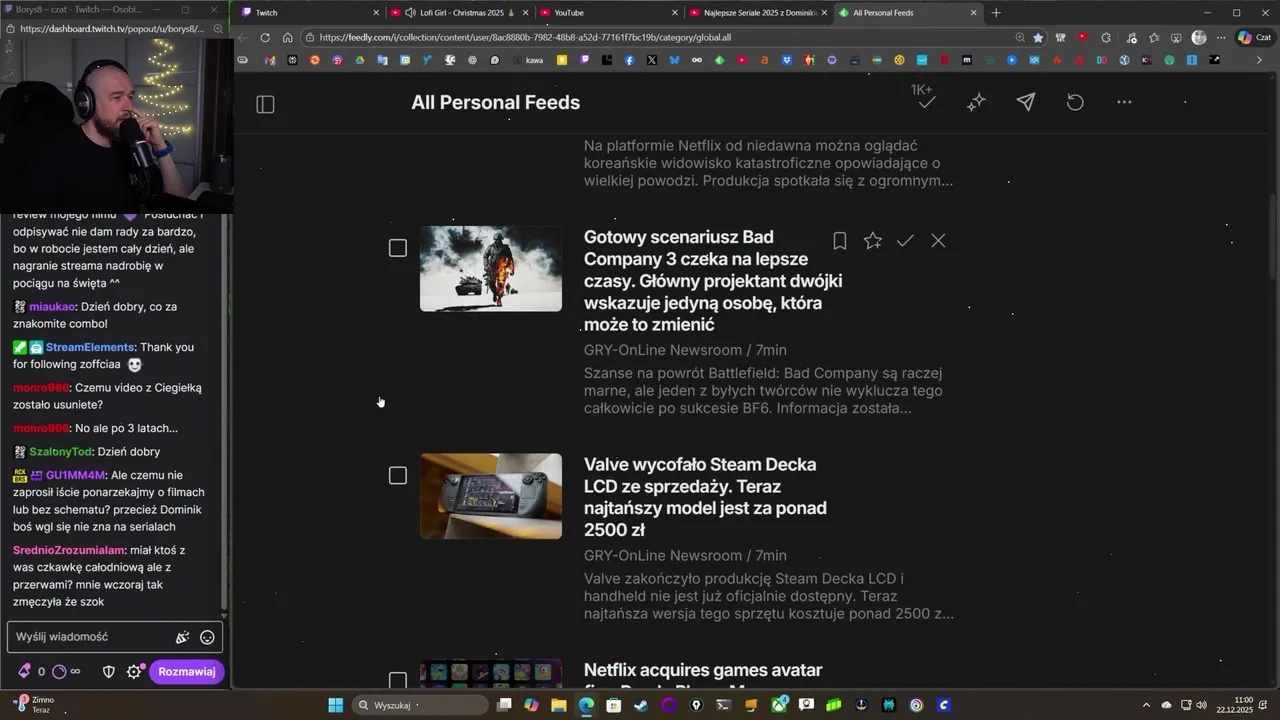Image resolution: width=1280 pixels, height=720 pixels.
Task: Open Twitch chat settings gear icon
Action: [x=134, y=671]
